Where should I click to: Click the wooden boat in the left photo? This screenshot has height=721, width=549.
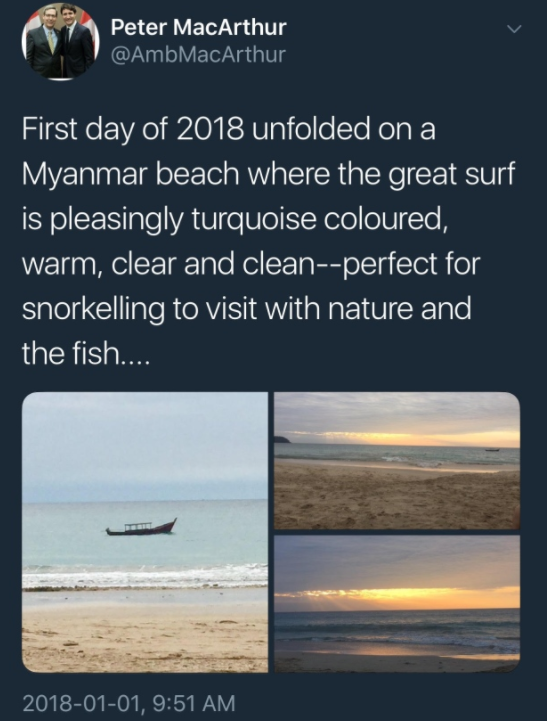tap(142, 527)
